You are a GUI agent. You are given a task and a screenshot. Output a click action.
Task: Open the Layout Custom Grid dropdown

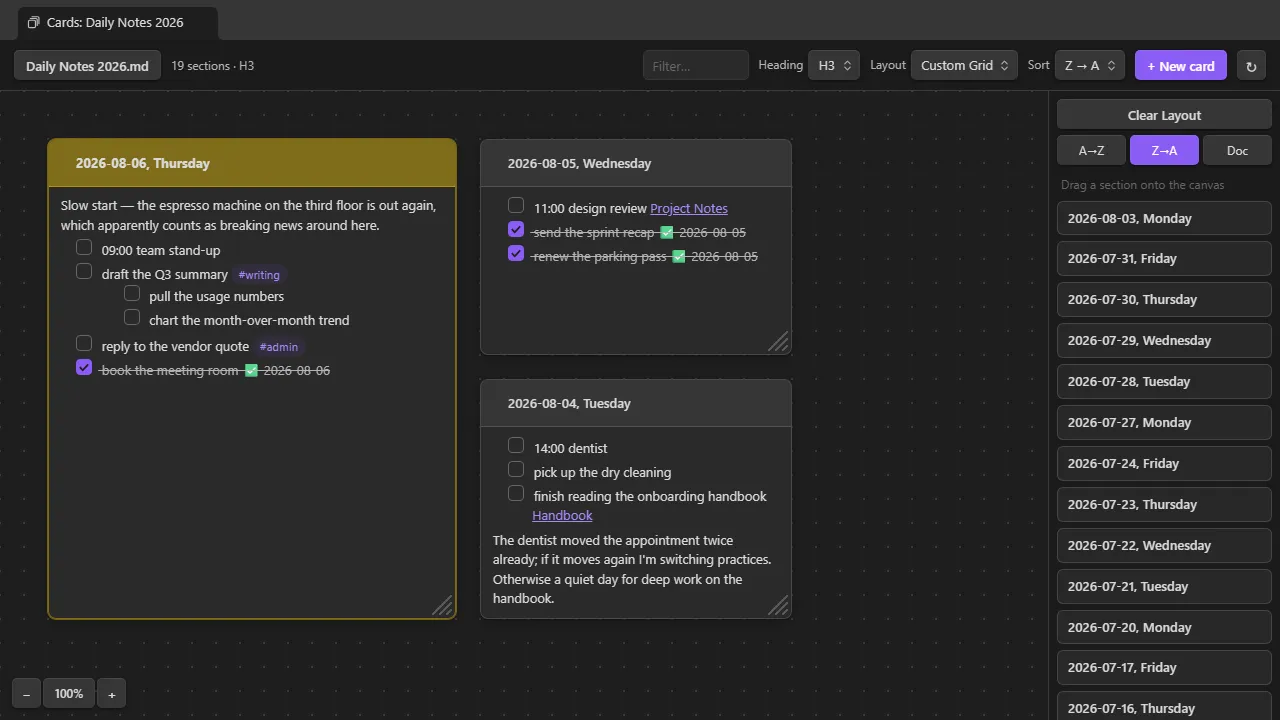pyautogui.click(x=964, y=66)
